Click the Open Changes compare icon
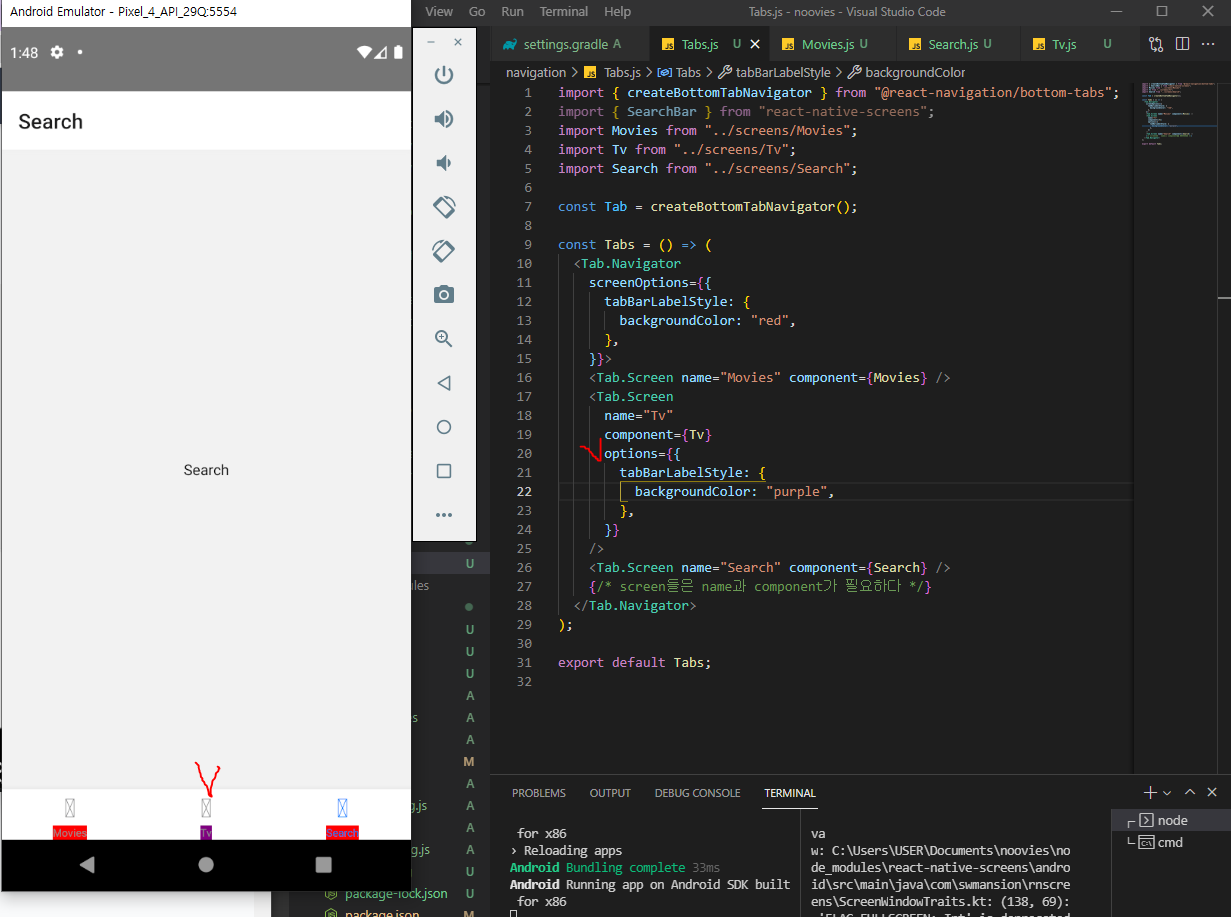Viewport: 1231px width, 917px height. (1156, 44)
